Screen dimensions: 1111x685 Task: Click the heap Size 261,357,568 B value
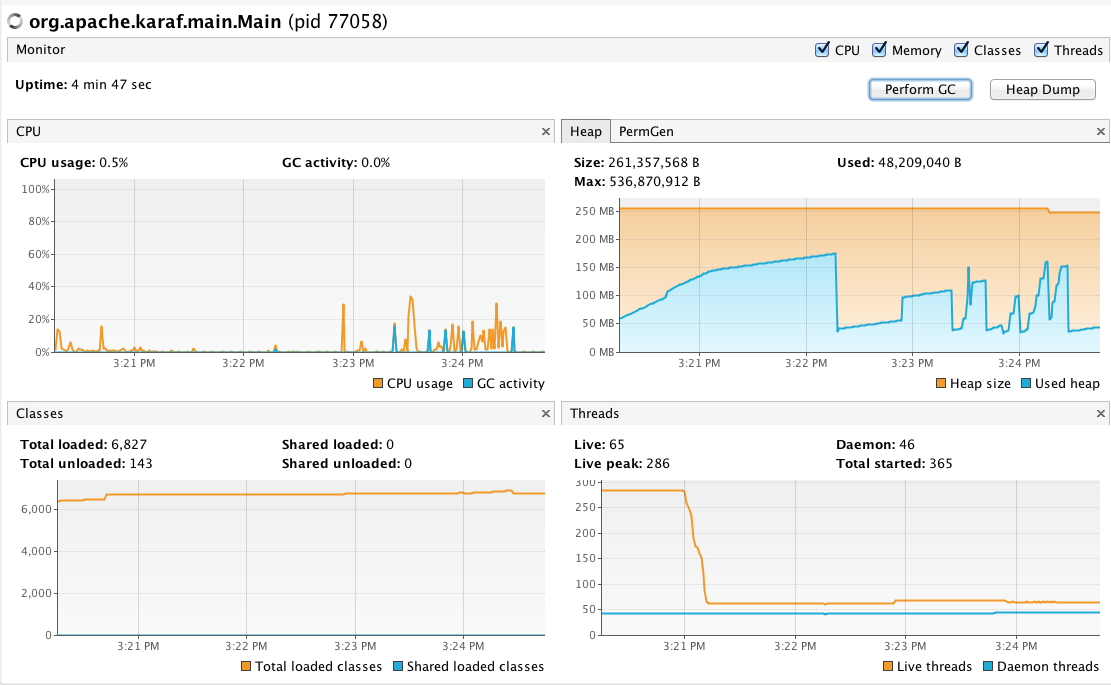pyautogui.click(x=653, y=162)
